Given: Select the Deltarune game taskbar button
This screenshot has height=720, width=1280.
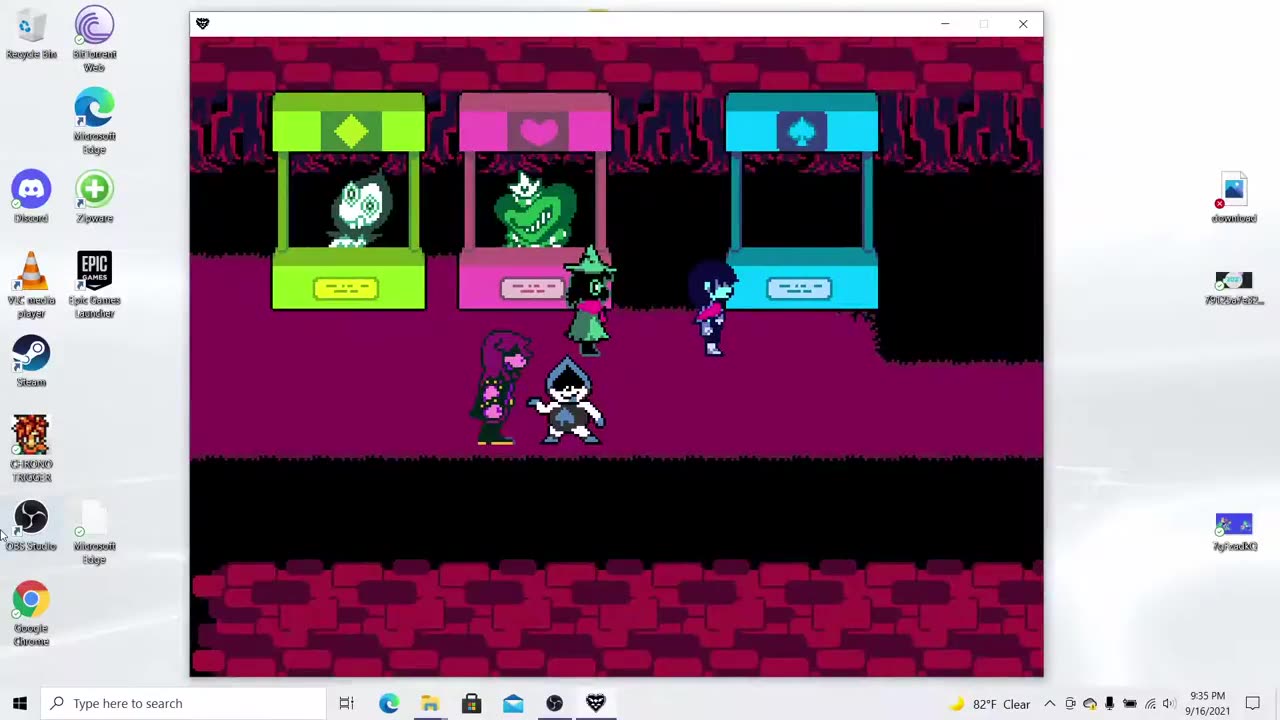Looking at the screenshot, I should (596, 703).
